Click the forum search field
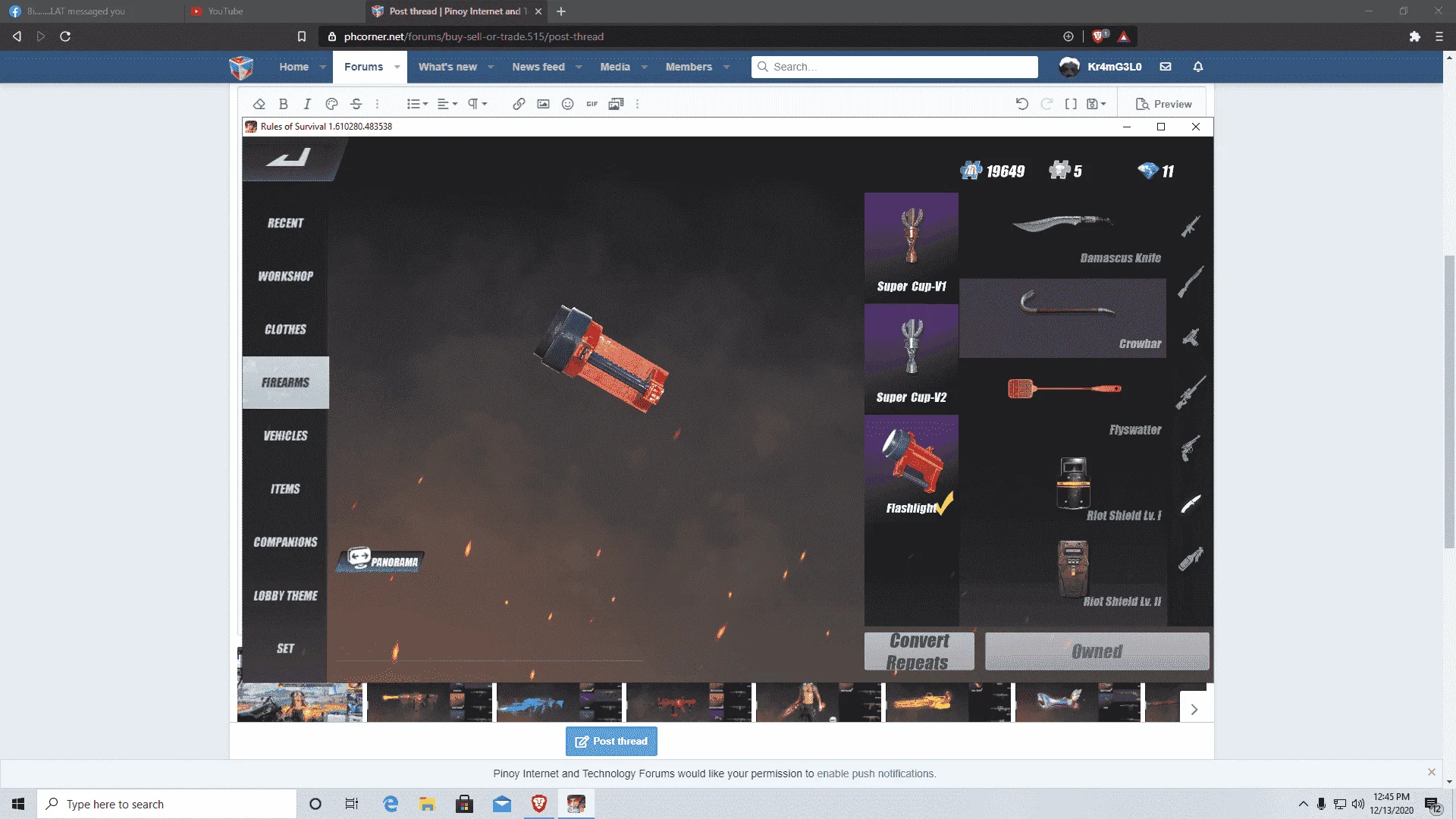This screenshot has width=1456, height=819. point(895,67)
